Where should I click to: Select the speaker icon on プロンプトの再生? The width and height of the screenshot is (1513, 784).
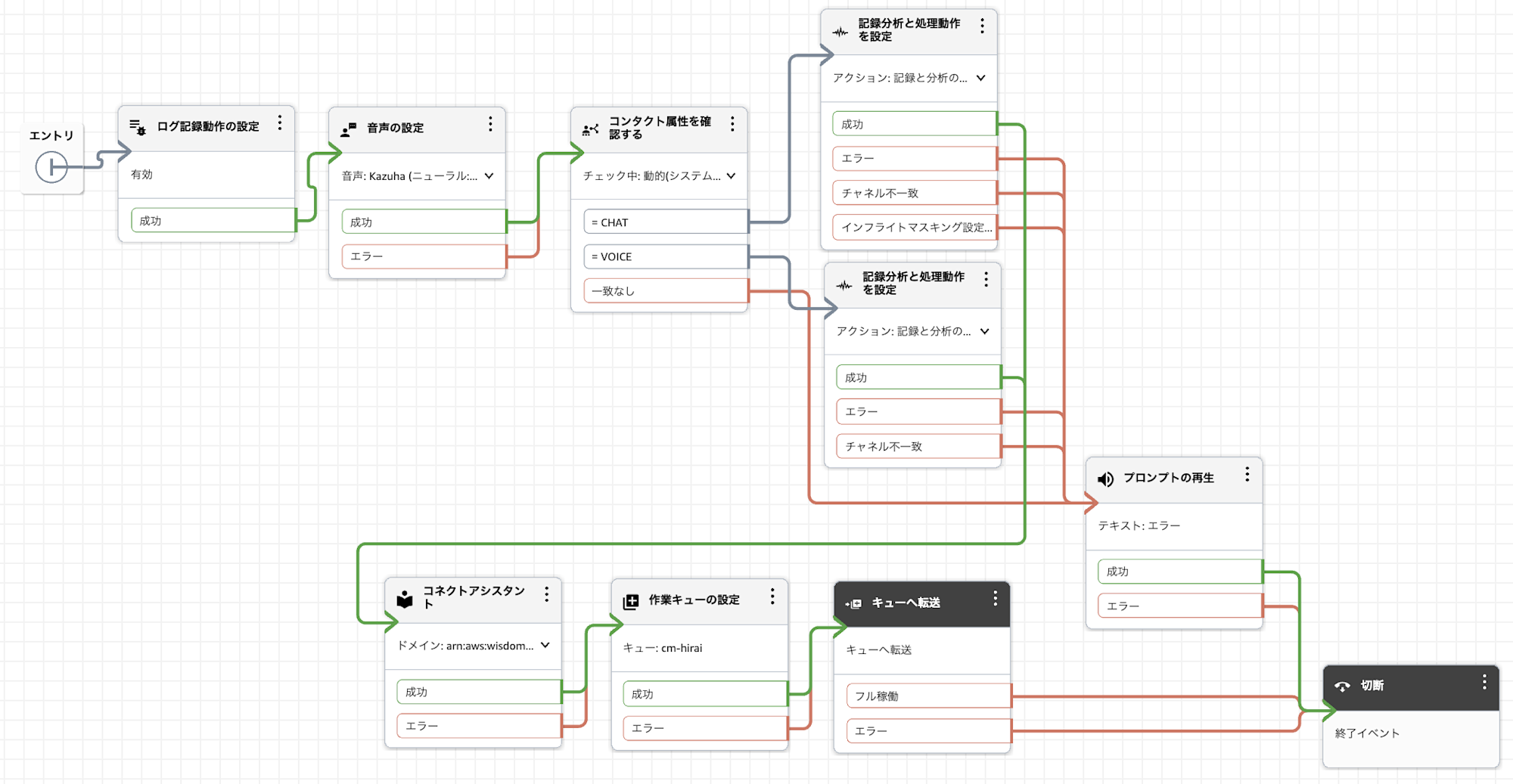pos(1104,477)
